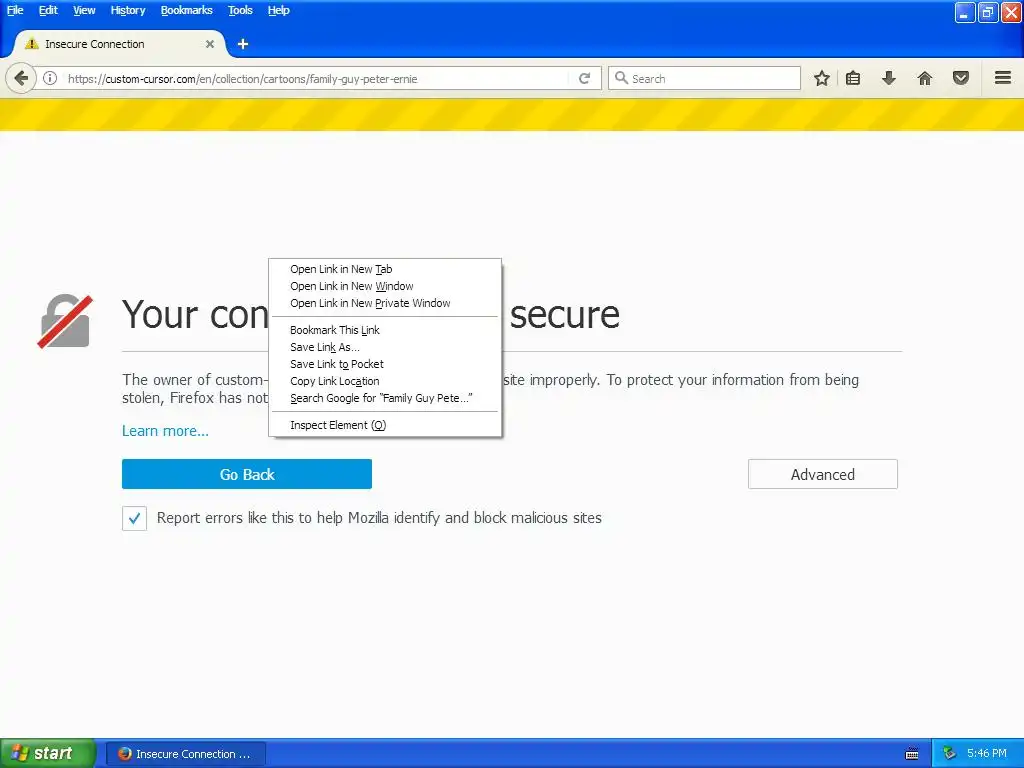Open the File menu
Viewport: 1024px width, 768px height.
[15, 10]
